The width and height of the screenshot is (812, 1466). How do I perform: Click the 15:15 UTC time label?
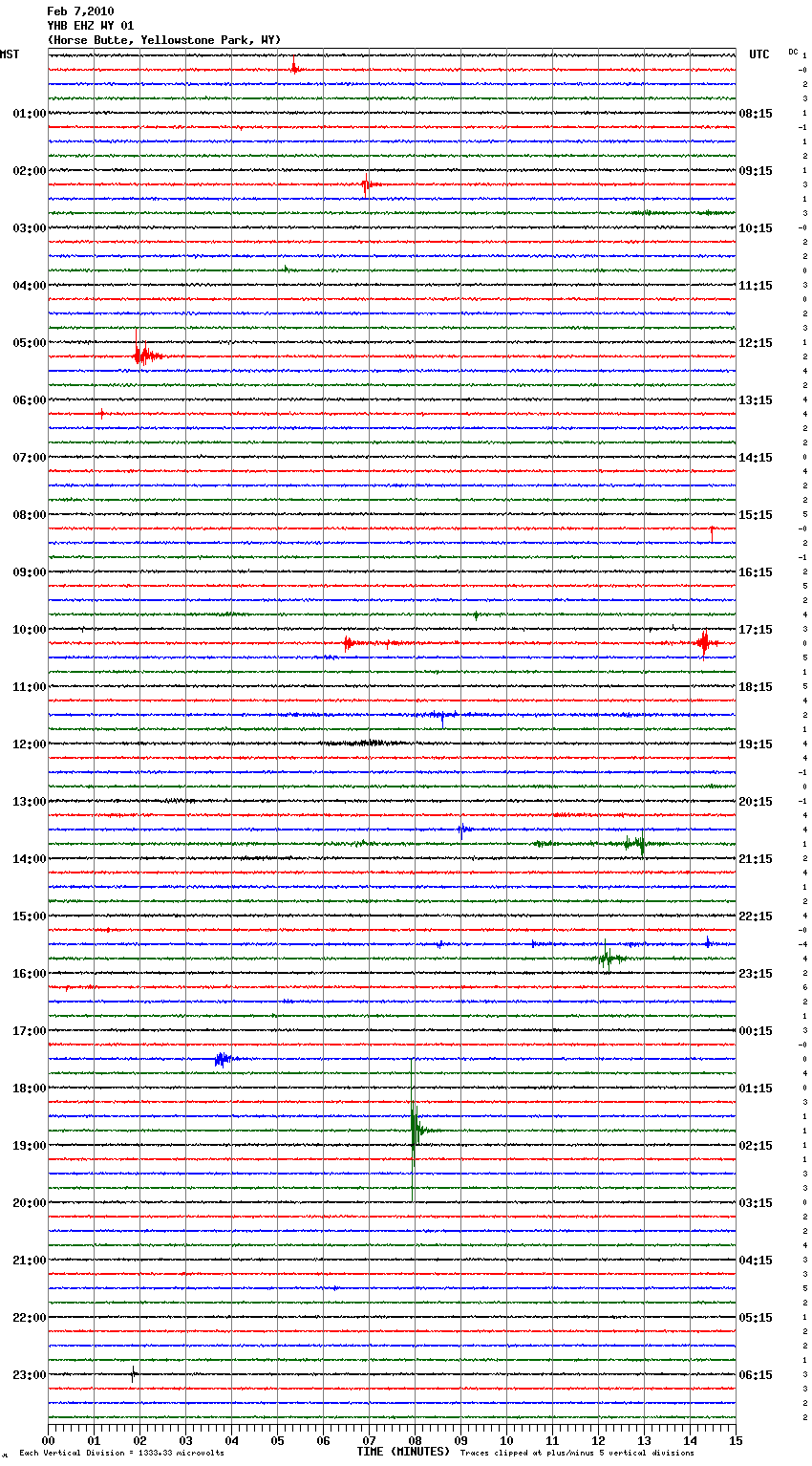pos(756,515)
